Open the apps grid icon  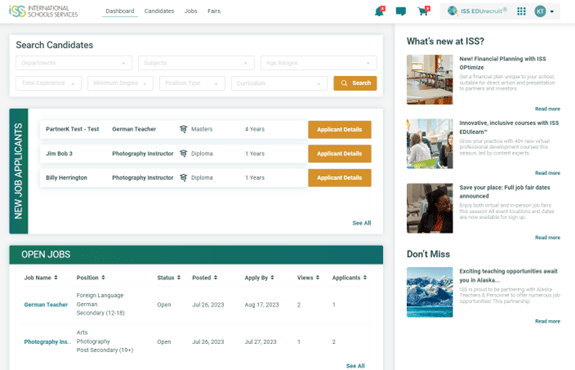tap(521, 11)
